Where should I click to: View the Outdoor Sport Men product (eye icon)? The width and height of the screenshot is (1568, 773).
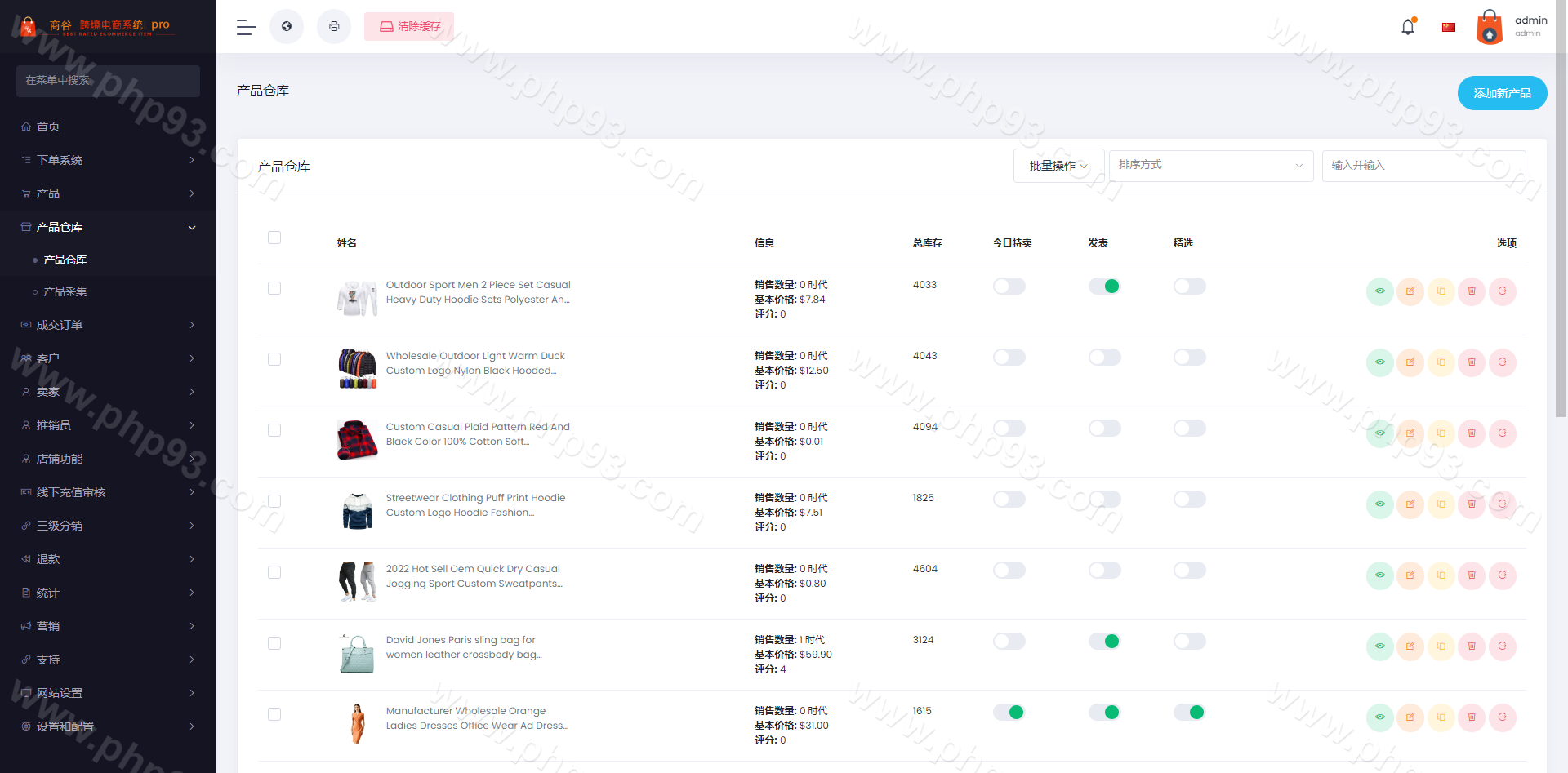[1379, 291]
